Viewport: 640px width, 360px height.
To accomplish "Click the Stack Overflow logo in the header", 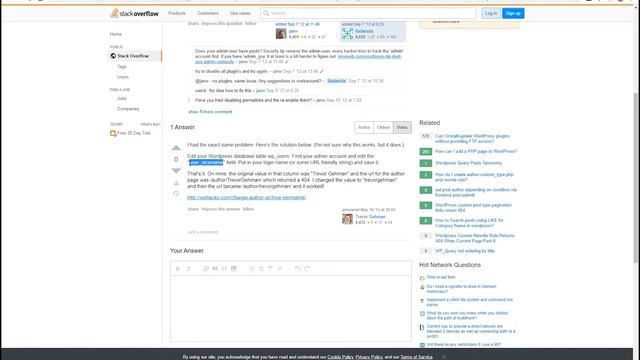I will coord(134,13).
